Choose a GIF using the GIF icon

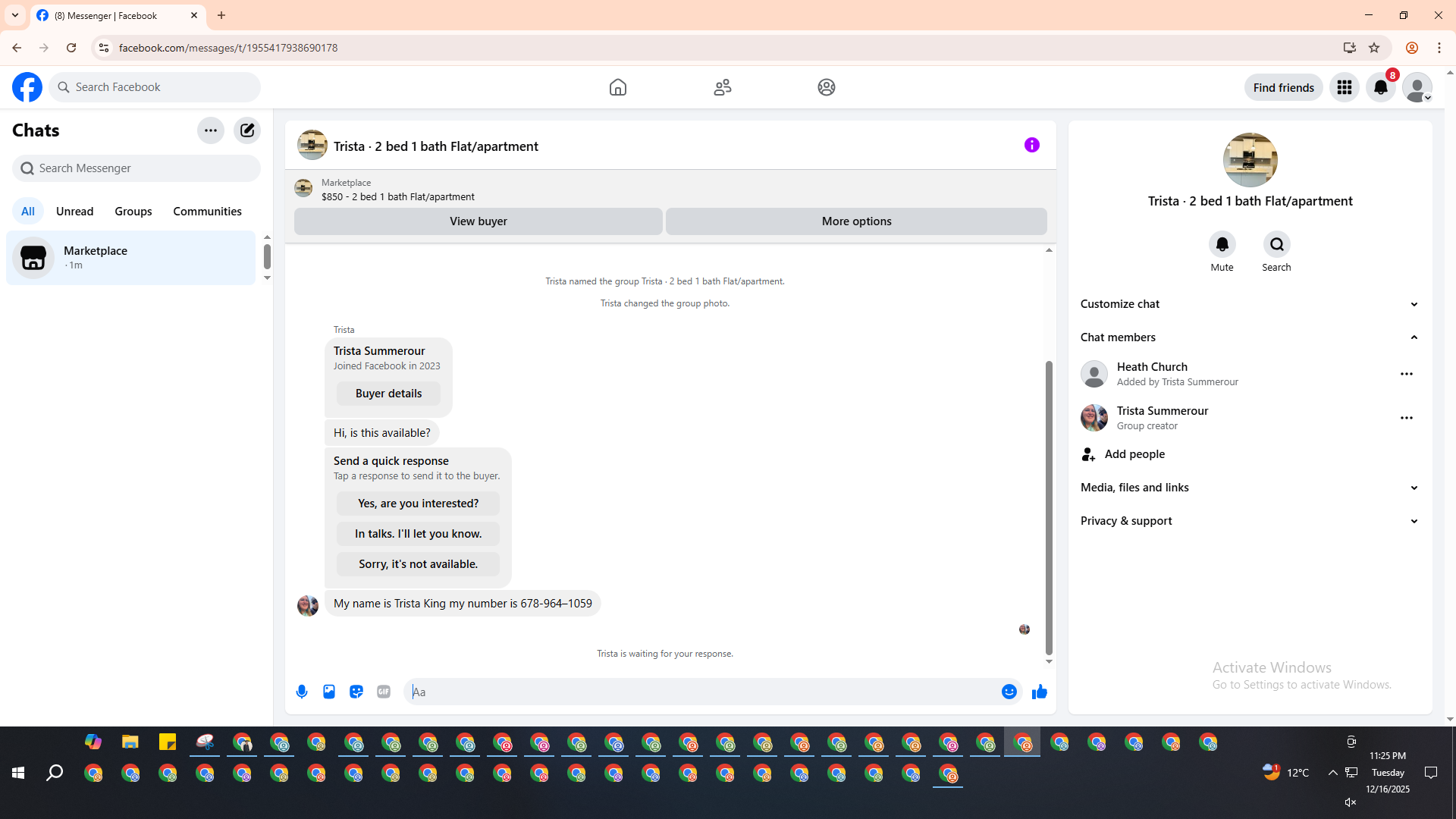click(384, 692)
